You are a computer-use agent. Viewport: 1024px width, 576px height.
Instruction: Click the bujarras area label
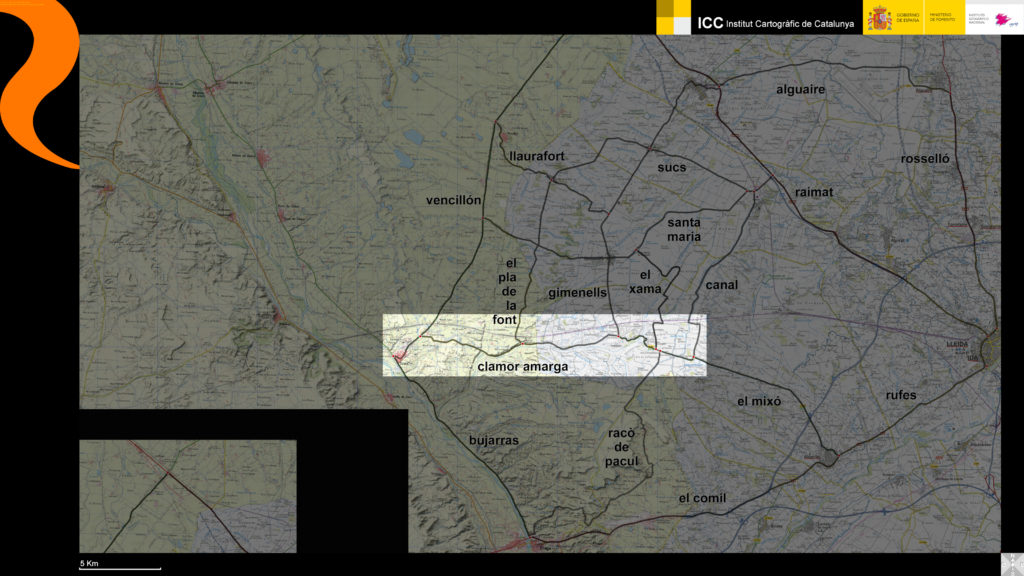click(x=493, y=440)
